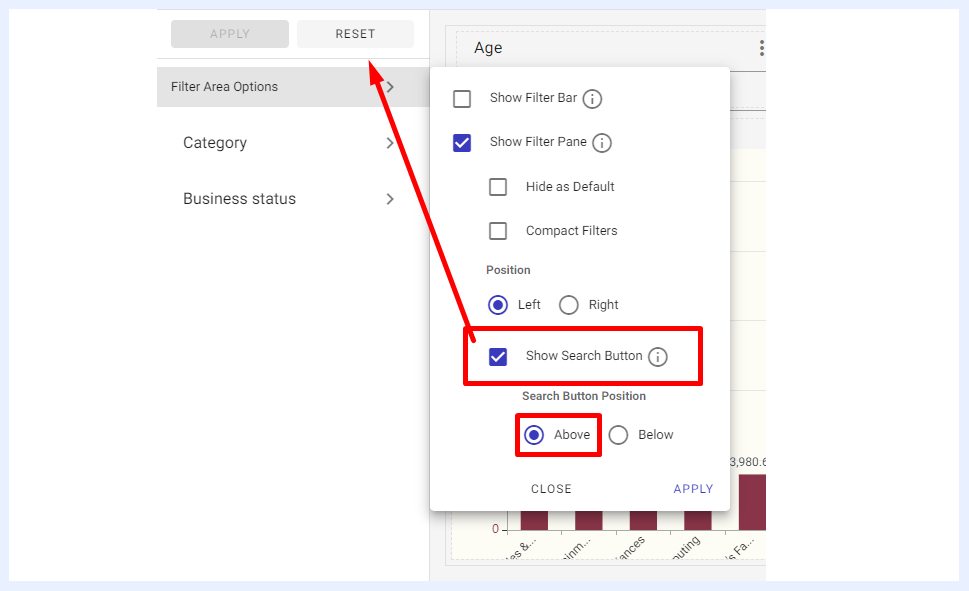
Task: Select the Right position radio button
Action: click(x=569, y=305)
